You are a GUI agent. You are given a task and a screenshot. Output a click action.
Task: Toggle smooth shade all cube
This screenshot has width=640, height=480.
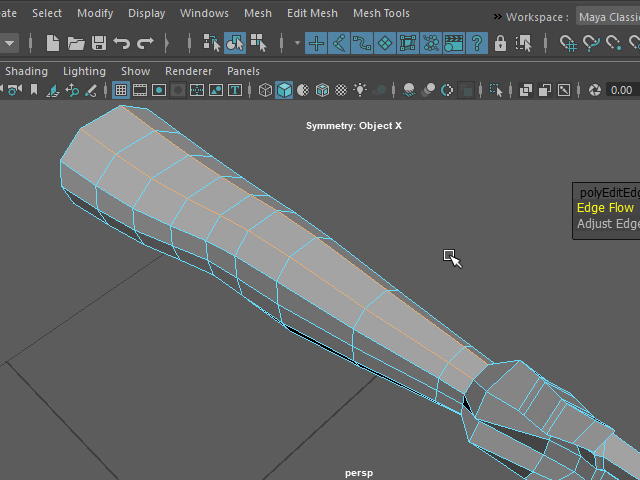point(284,90)
